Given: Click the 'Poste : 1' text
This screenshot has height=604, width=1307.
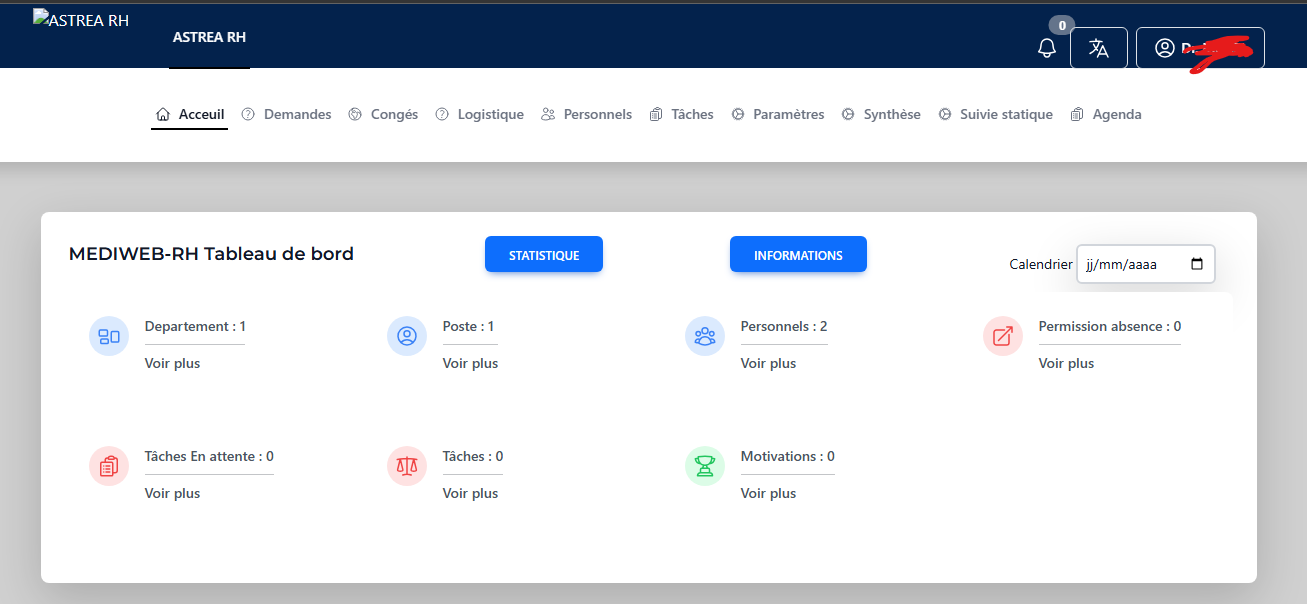Looking at the screenshot, I should coord(468,326).
